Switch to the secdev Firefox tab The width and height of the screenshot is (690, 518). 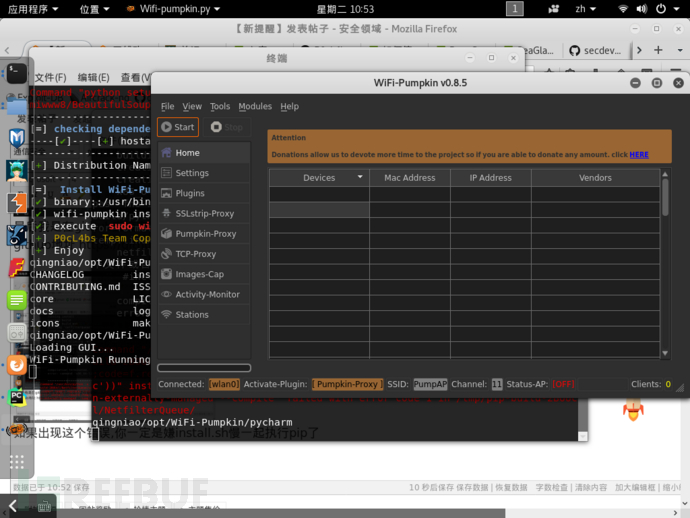coord(595,51)
